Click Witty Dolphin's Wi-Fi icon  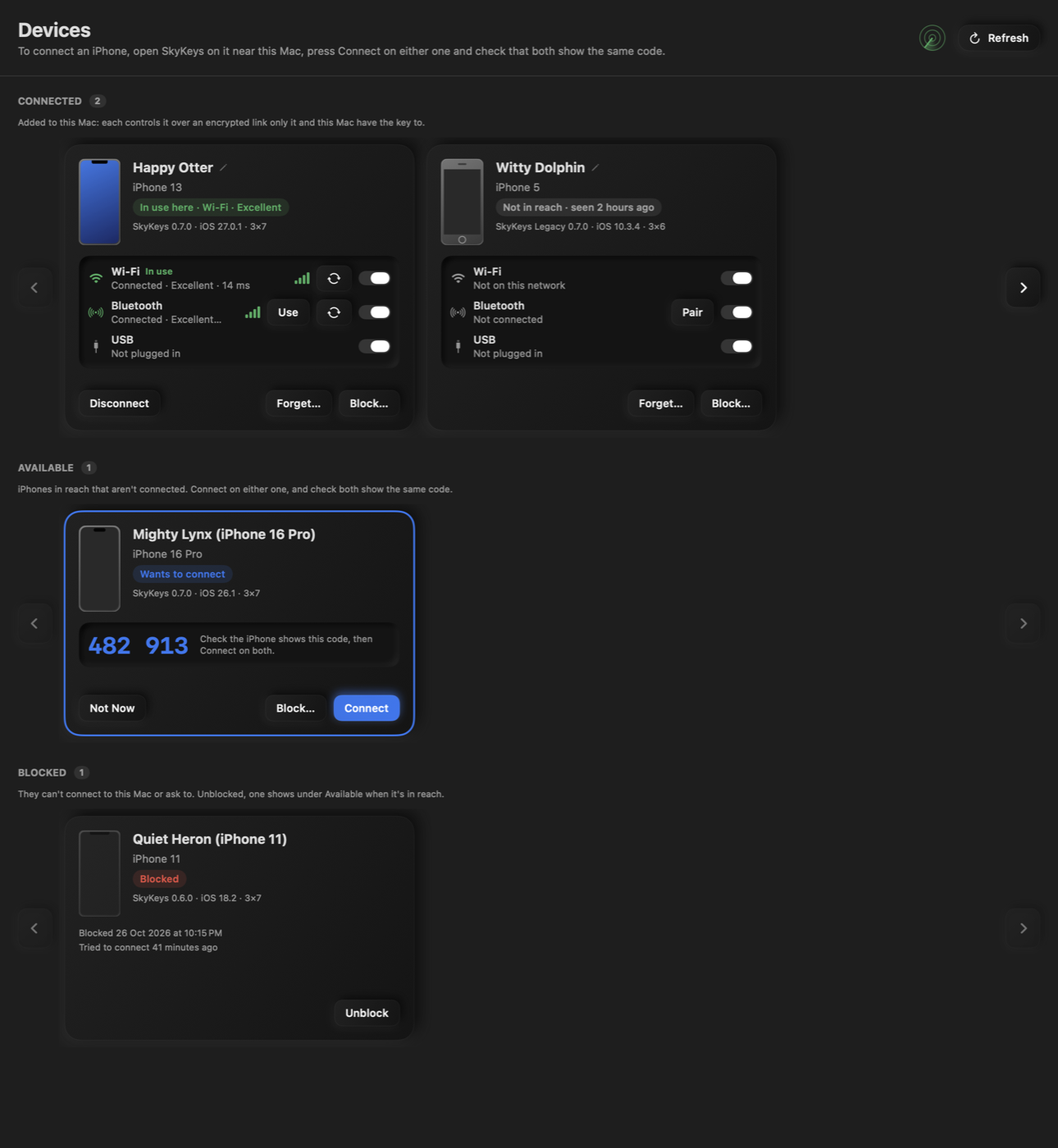click(x=458, y=278)
